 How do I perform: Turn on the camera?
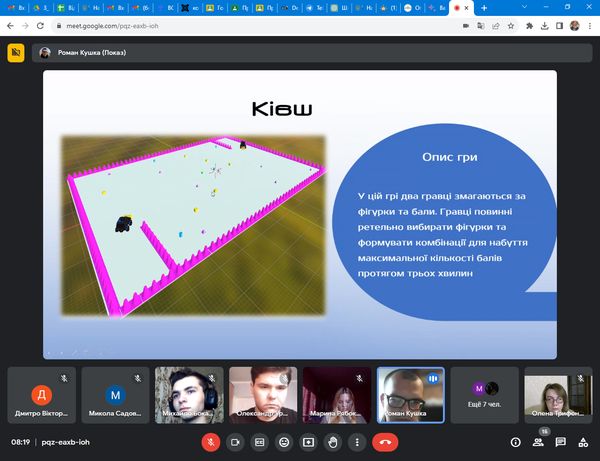point(236,441)
